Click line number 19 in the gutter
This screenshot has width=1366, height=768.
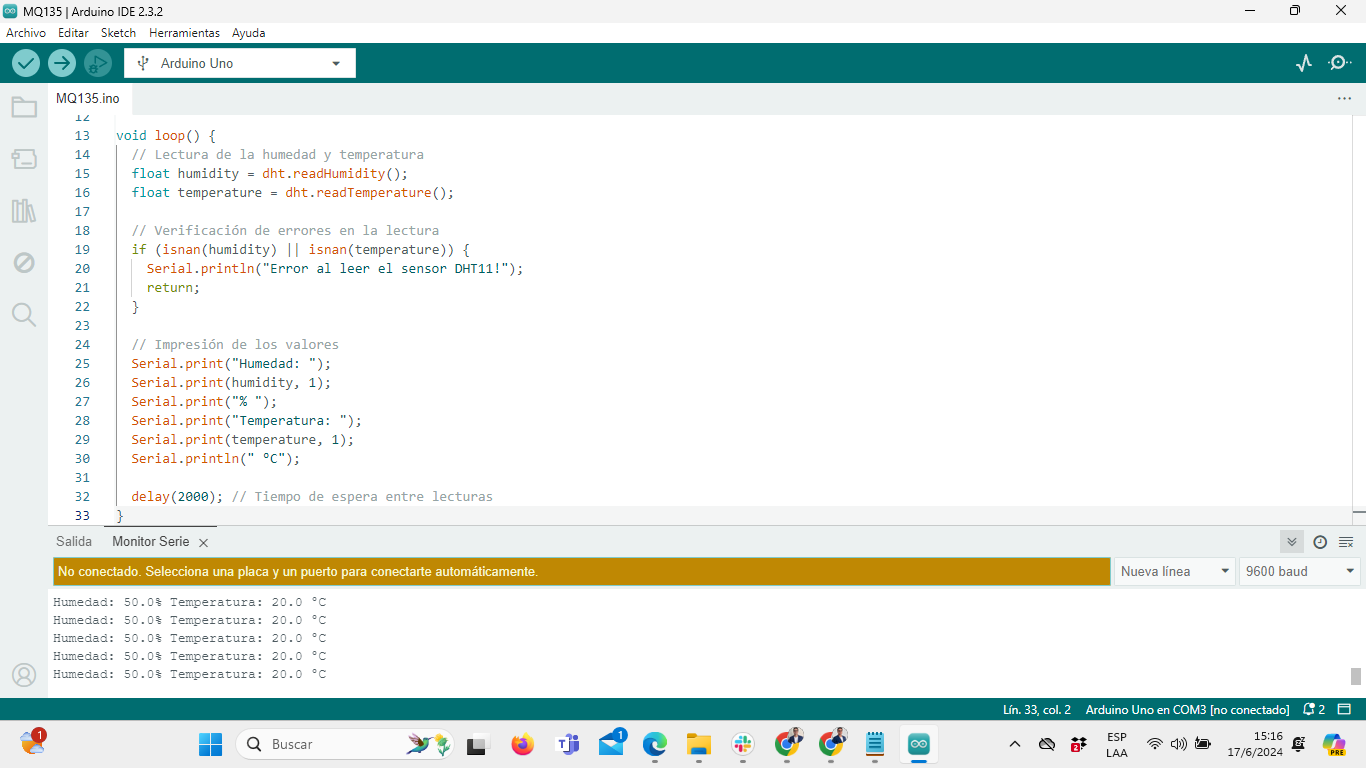tap(82, 249)
